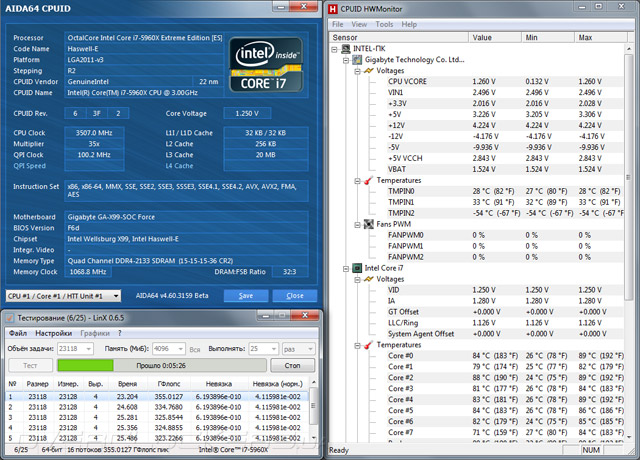Open the Tools menu in HWMonitor
Screen dimensions: 640x460
tap(384, 24)
